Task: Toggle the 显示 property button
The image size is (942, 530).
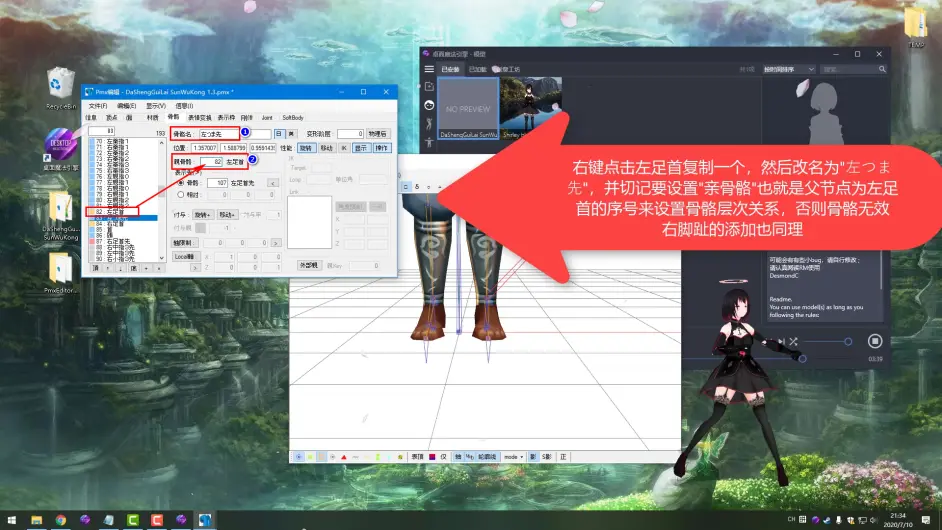Action: 360,148
